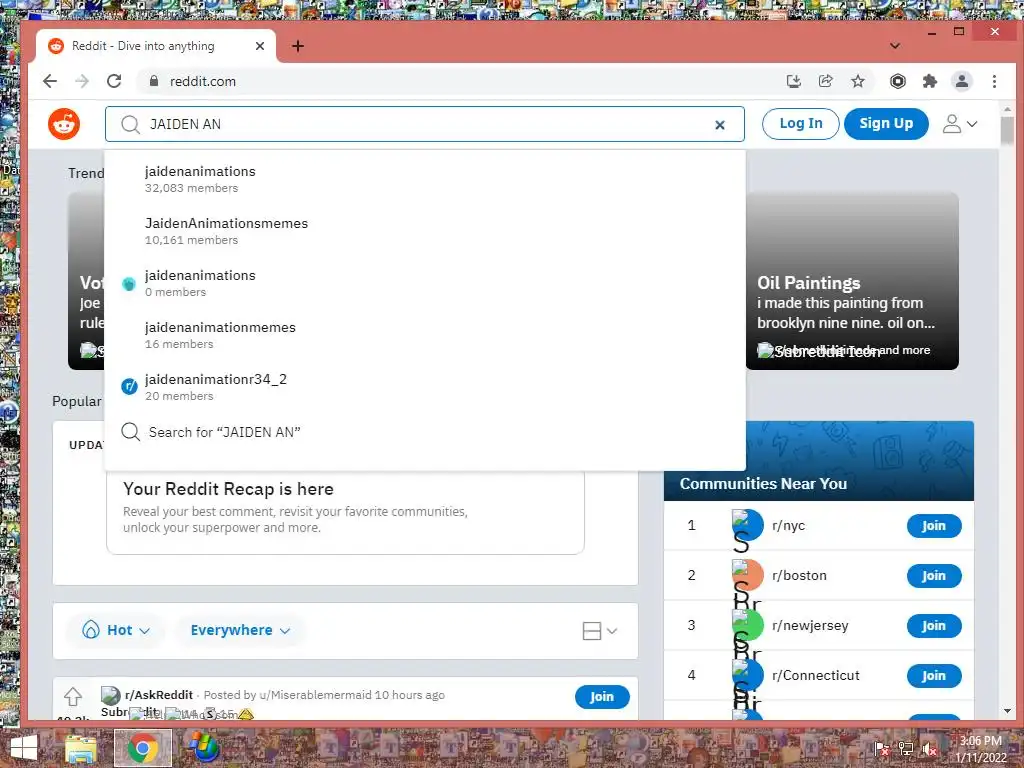Viewport: 1024px width, 768px height.
Task: Click the share page icon
Action: pyautogui.click(x=825, y=81)
